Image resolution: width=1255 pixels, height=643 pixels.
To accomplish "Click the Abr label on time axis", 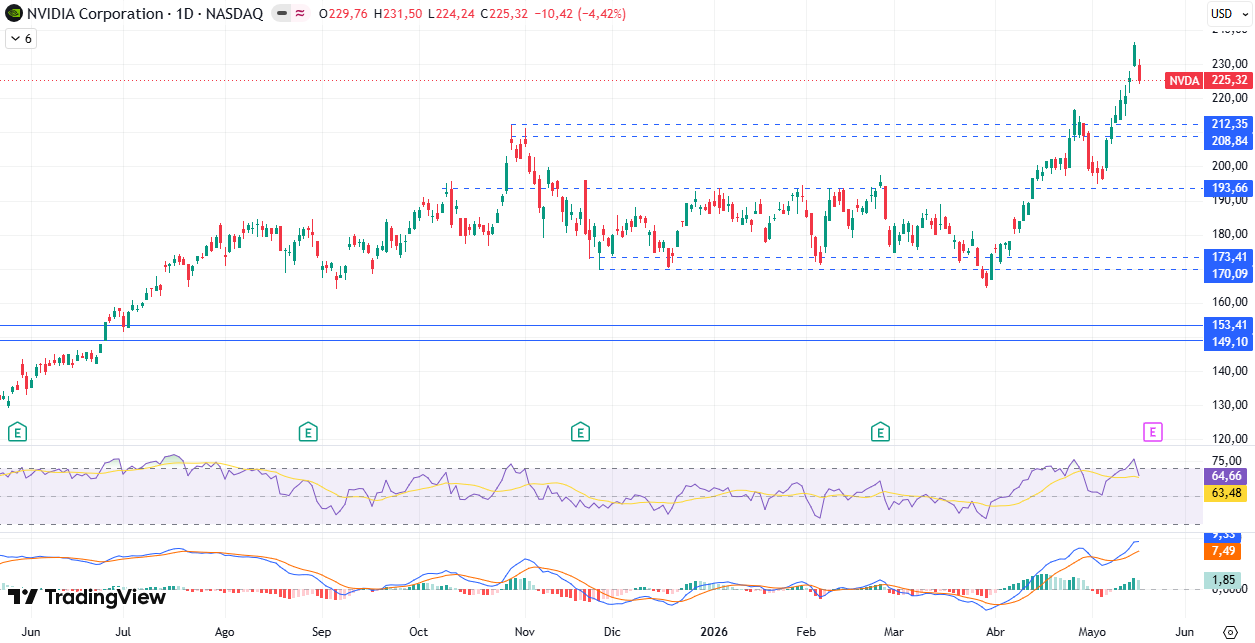I will (x=995, y=632).
